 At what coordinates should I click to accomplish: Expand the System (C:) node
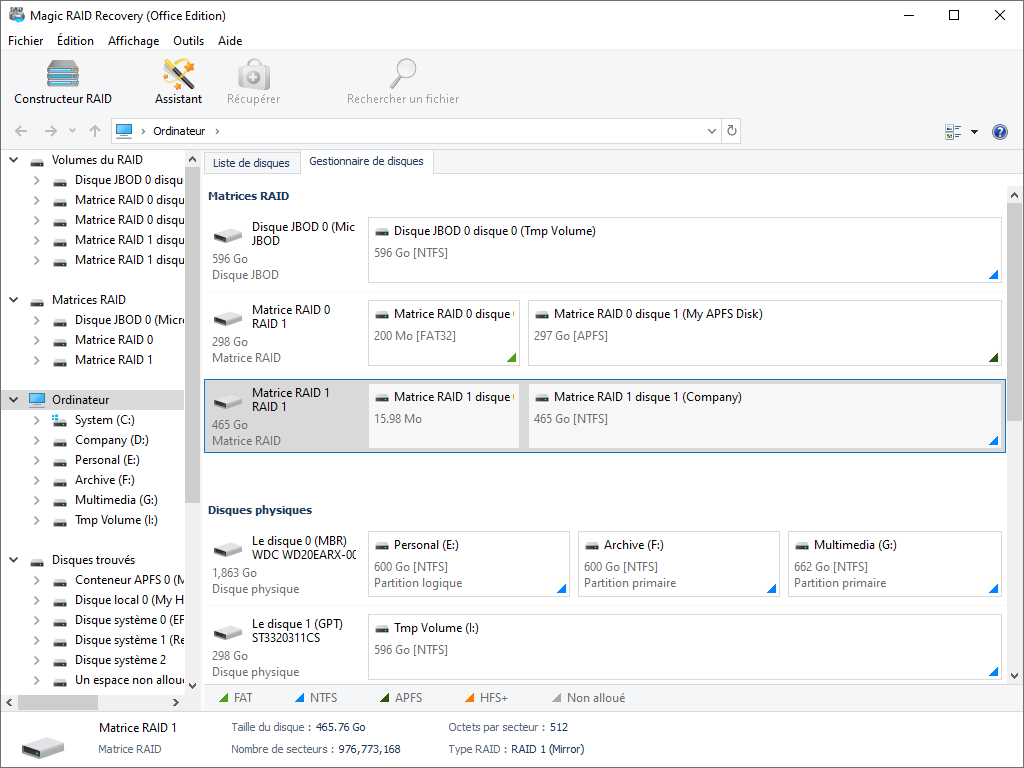point(37,420)
